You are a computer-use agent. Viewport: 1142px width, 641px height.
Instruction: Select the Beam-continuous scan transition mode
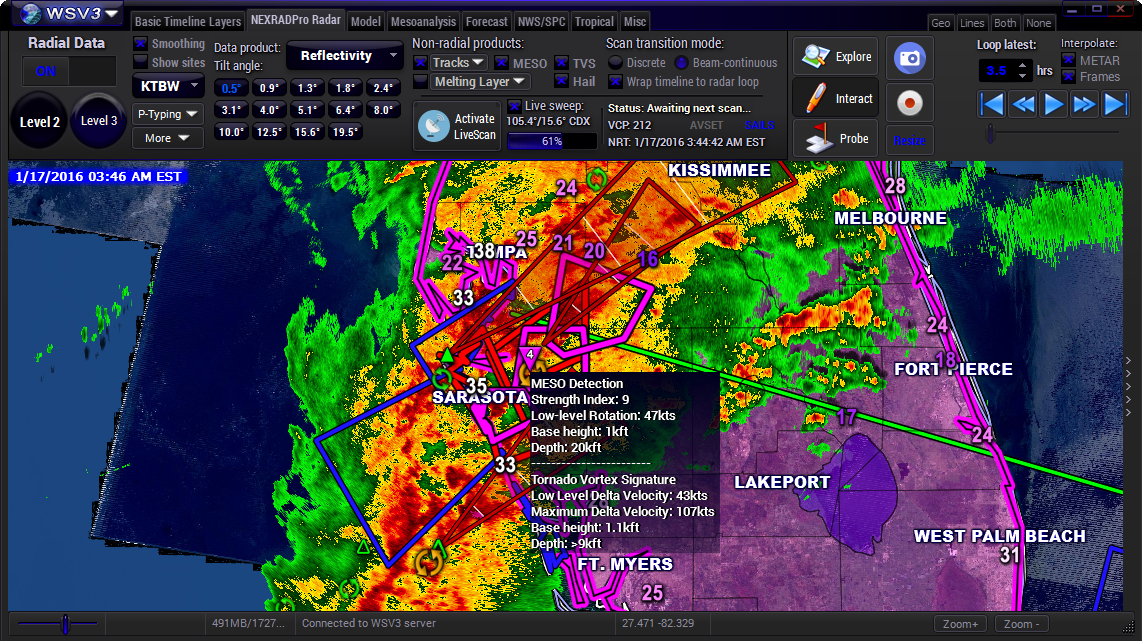681,63
